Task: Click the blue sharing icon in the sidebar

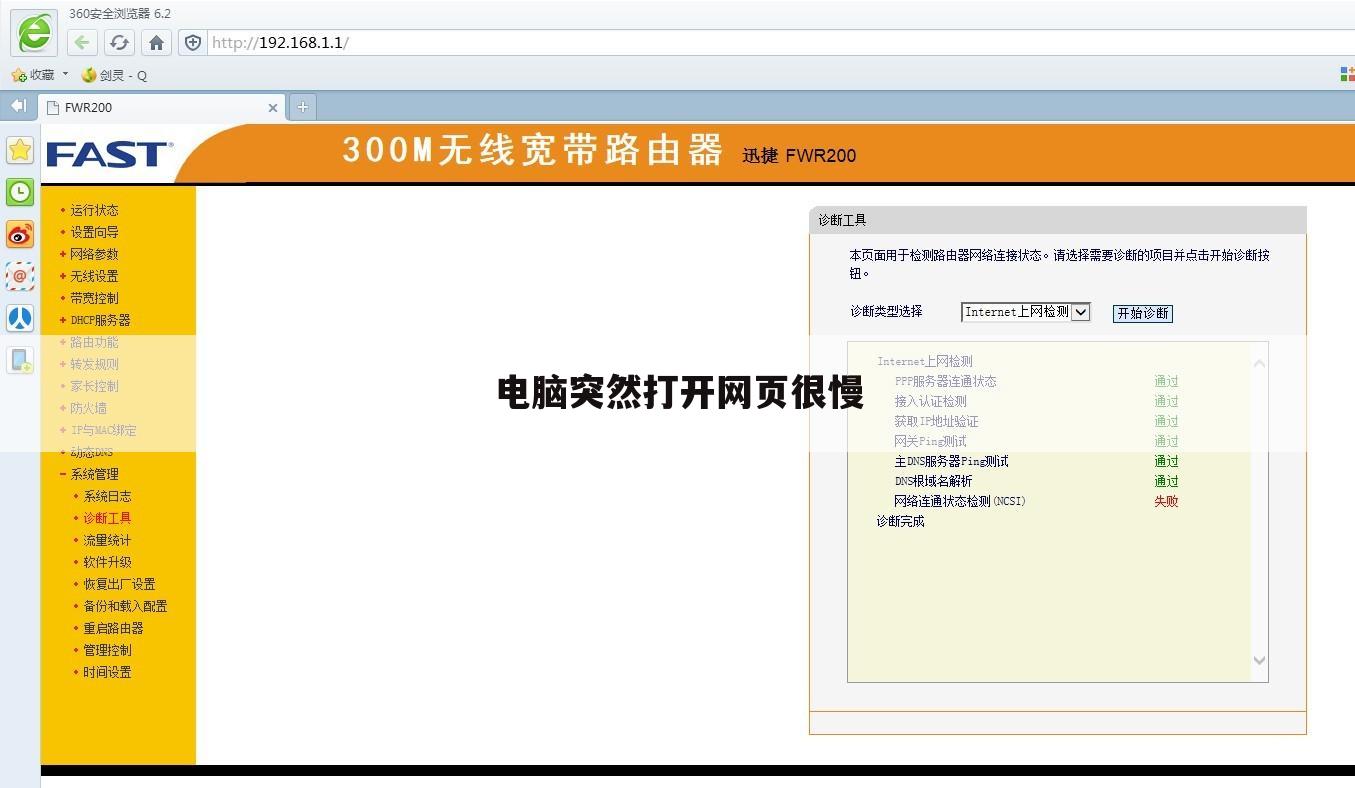Action: point(19,319)
